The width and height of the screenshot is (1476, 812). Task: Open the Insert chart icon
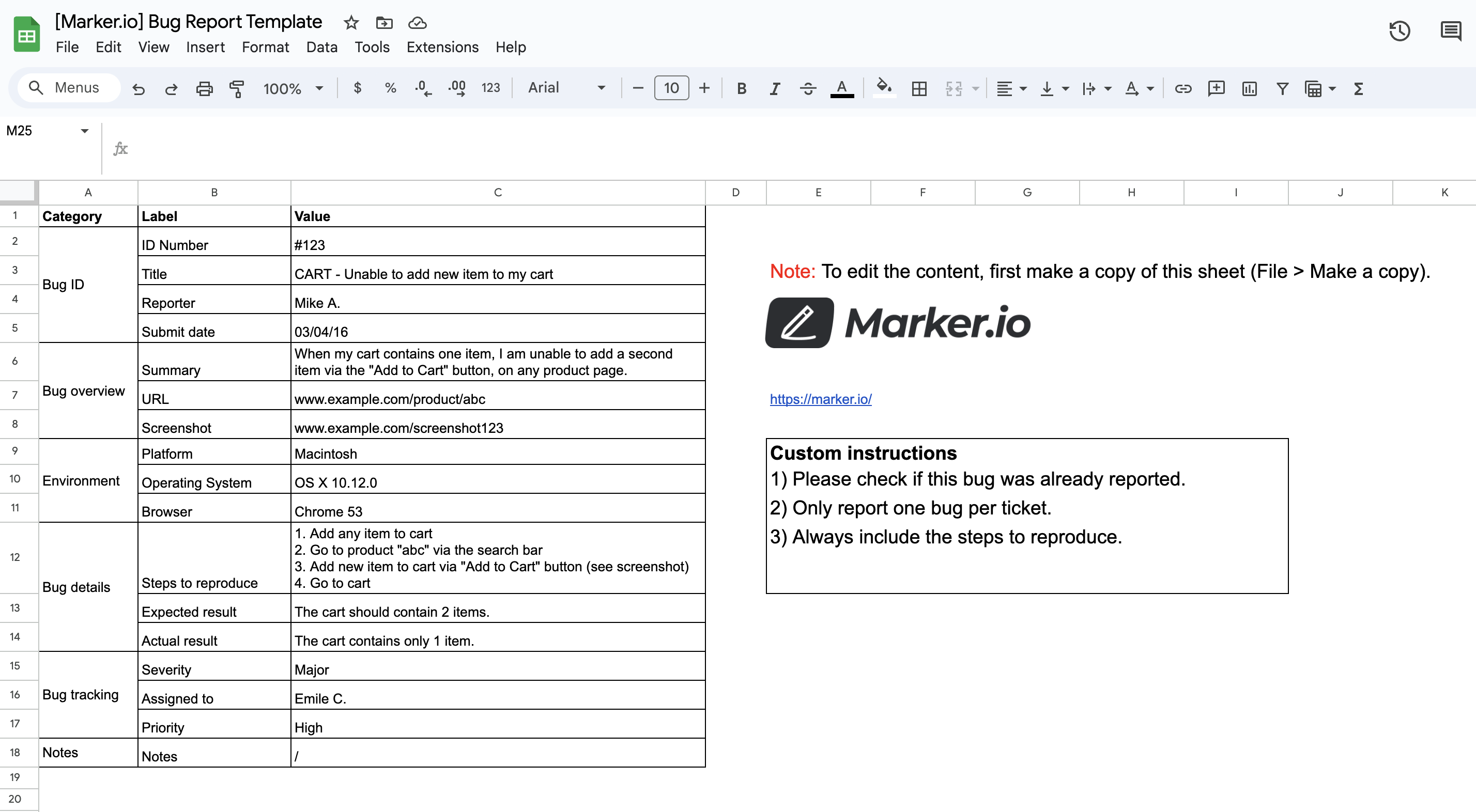[1249, 88]
